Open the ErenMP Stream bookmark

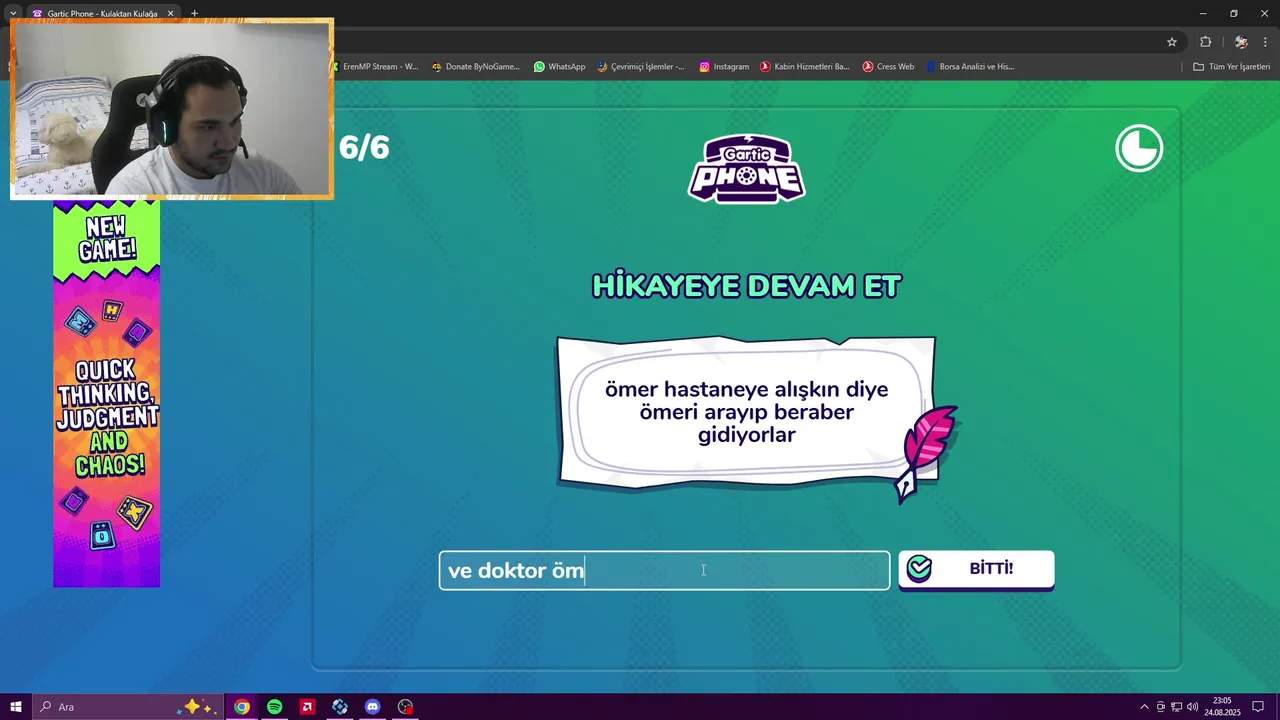coord(375,66)
